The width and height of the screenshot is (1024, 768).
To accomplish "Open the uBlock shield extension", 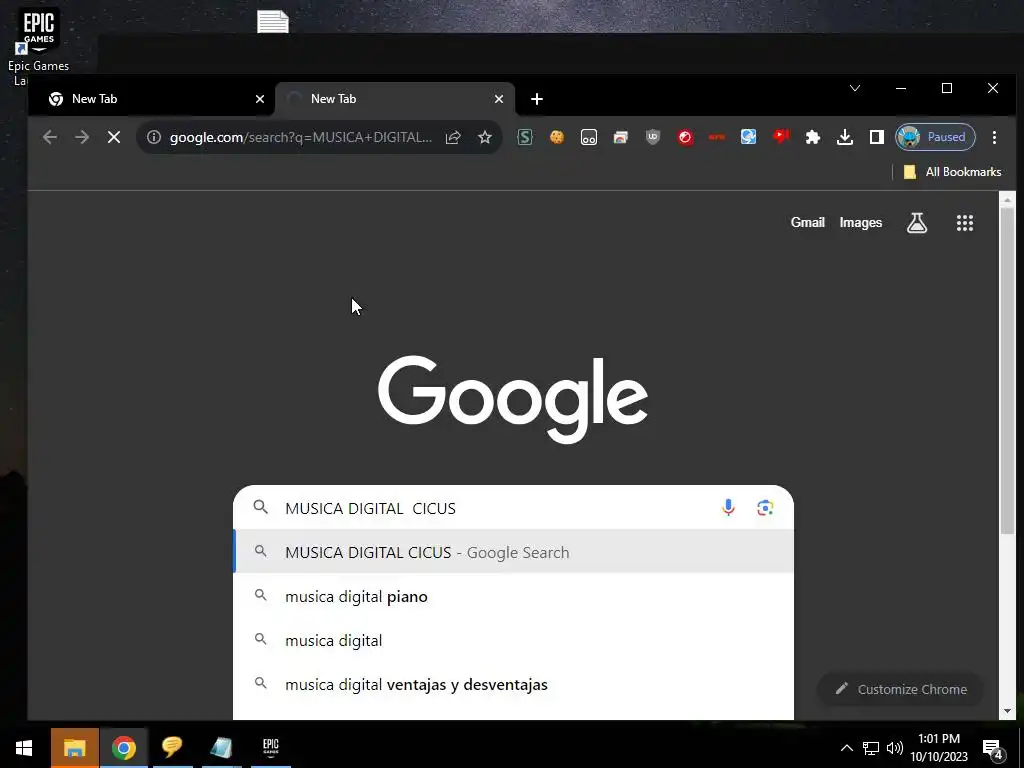I will 652,137.
